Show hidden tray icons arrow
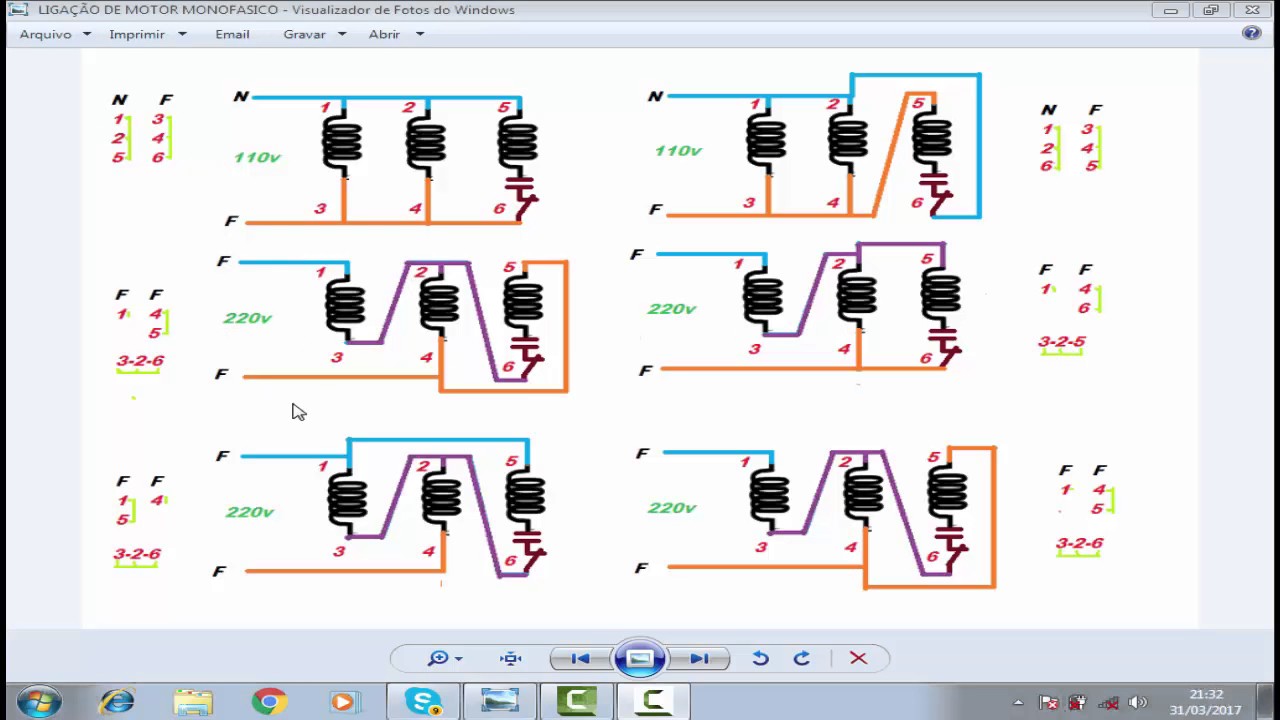This screenshot has width=1280, height=720. click(1018, 702)
